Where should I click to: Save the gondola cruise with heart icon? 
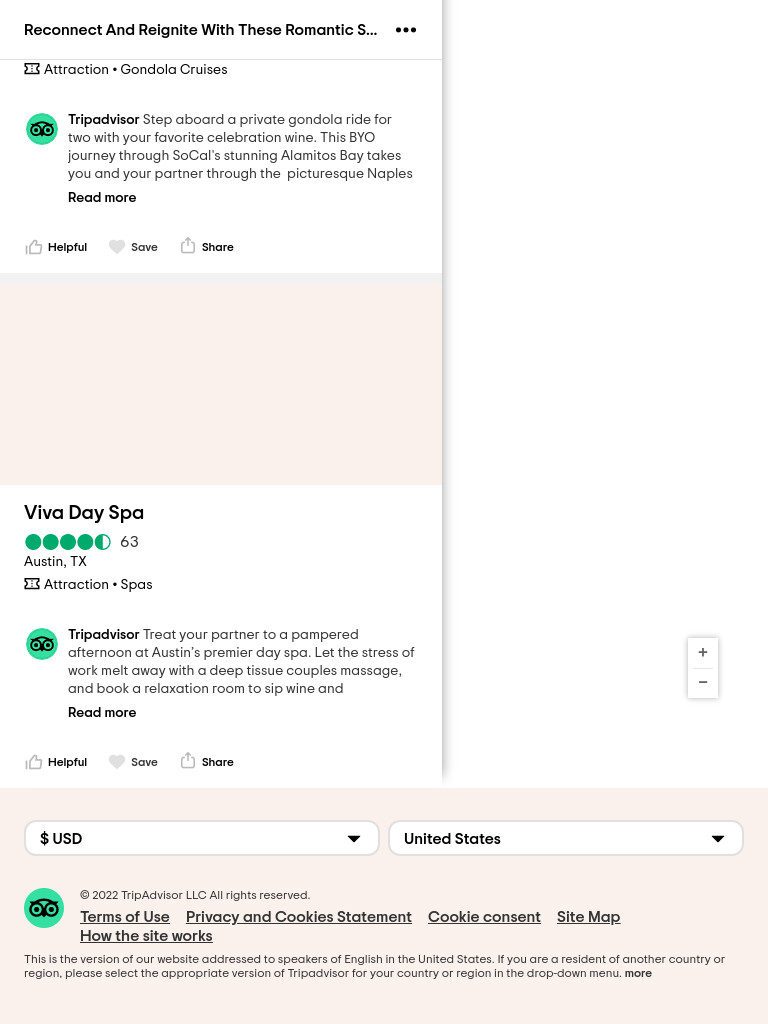[x=133, y=247]
